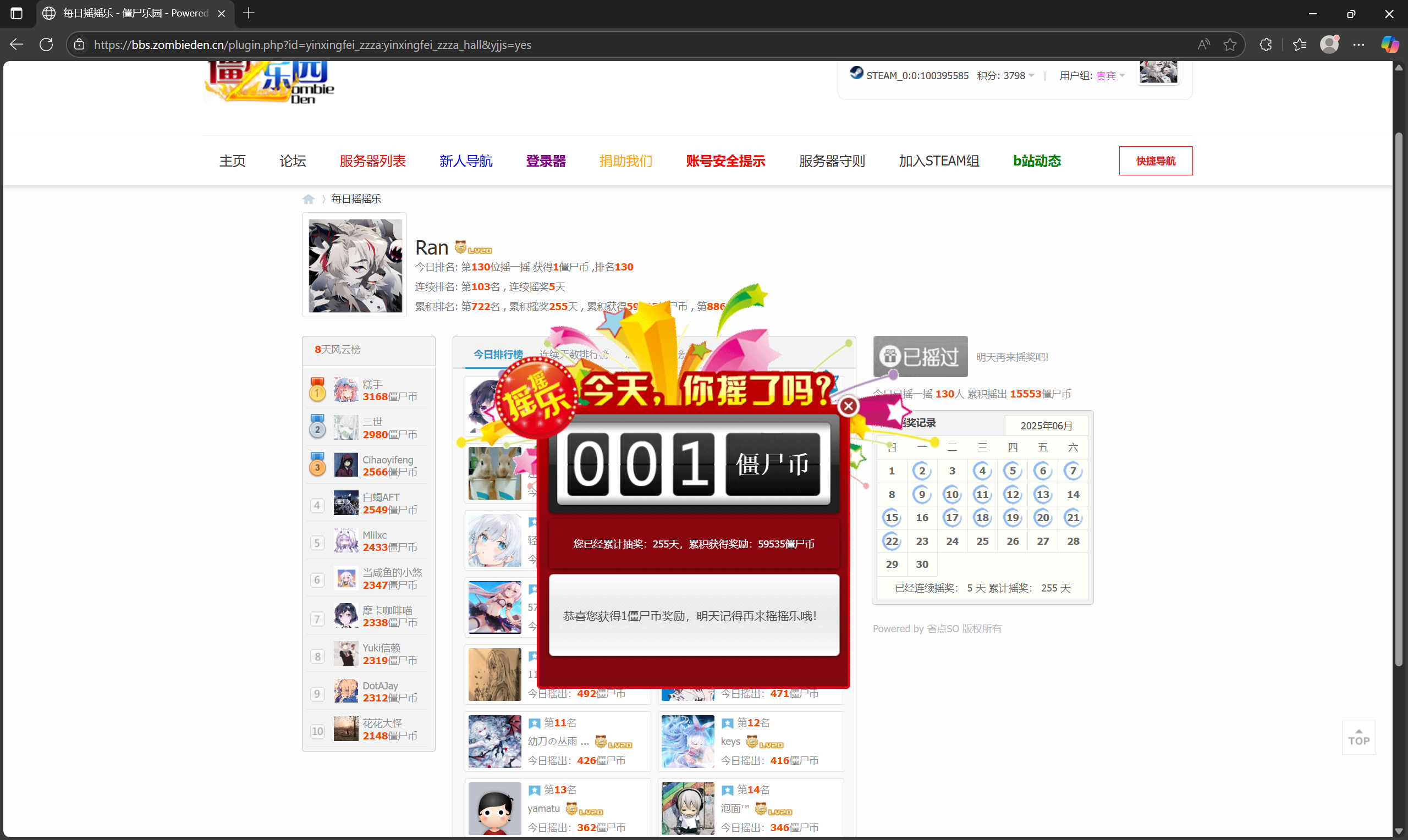Open a new browser tab

coord(249,13)
